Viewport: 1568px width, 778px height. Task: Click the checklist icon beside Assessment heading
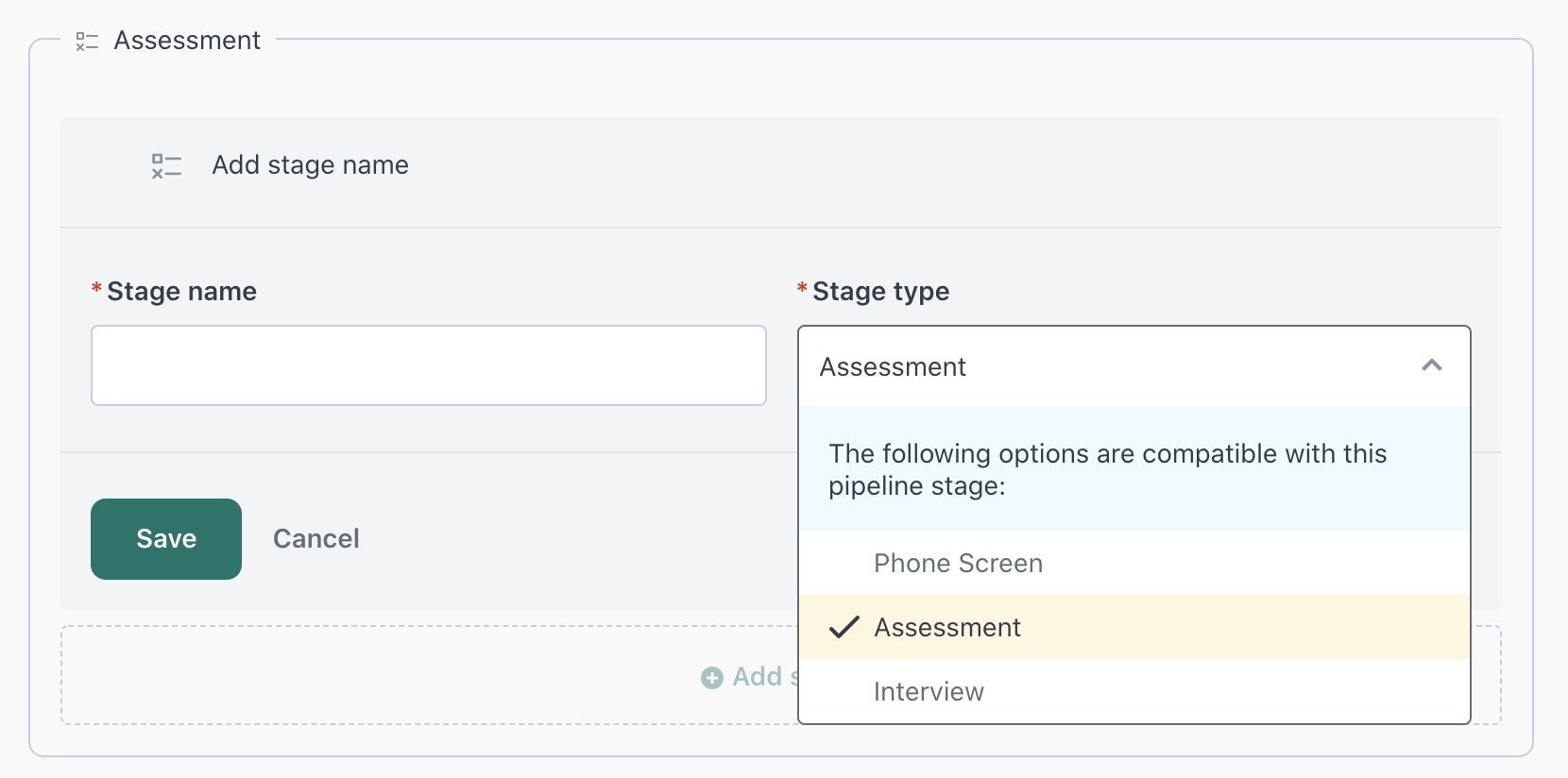point(87,42)
